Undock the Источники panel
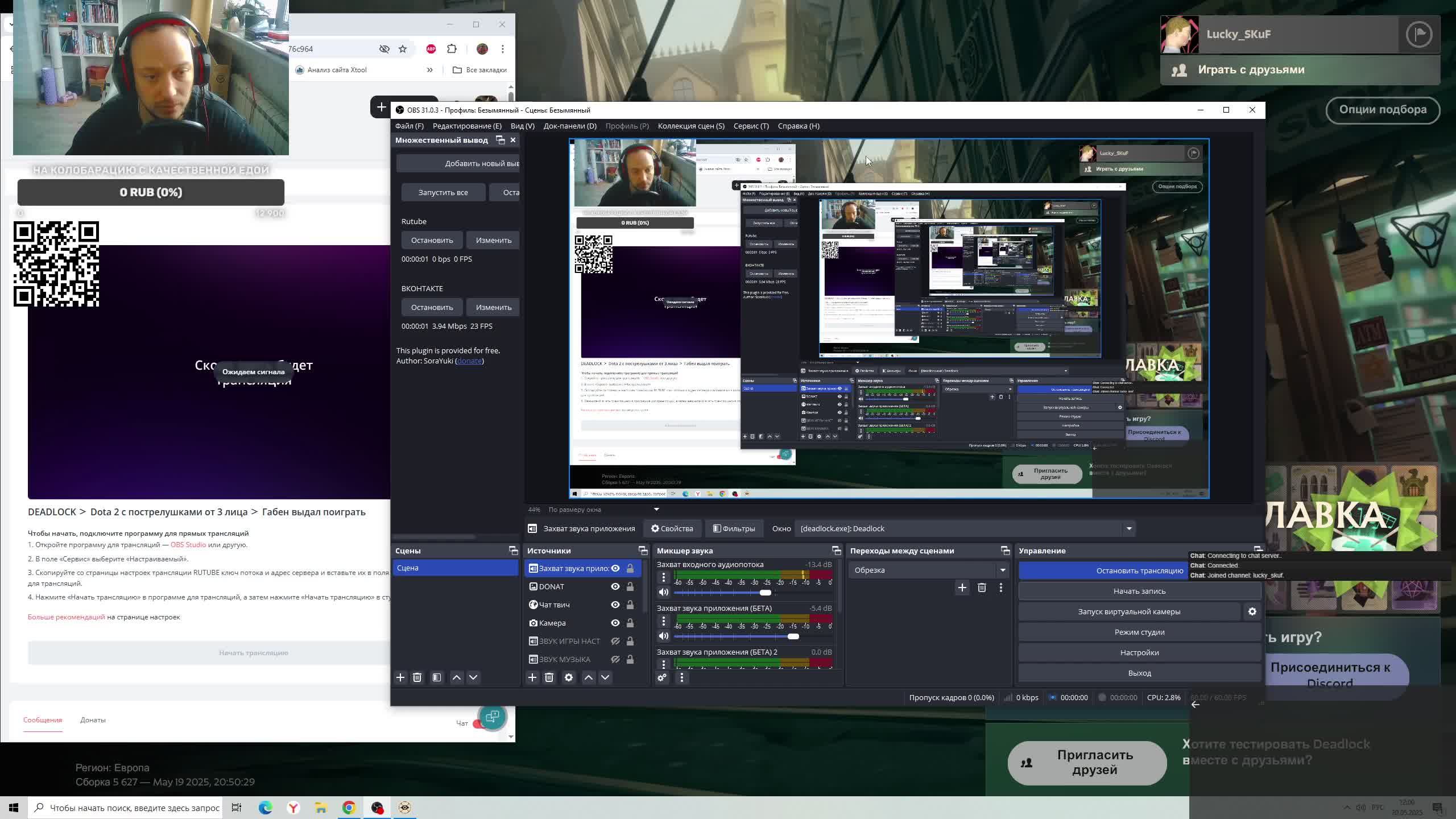Viewport: 1456px width, 819px height. coord(643,551)
